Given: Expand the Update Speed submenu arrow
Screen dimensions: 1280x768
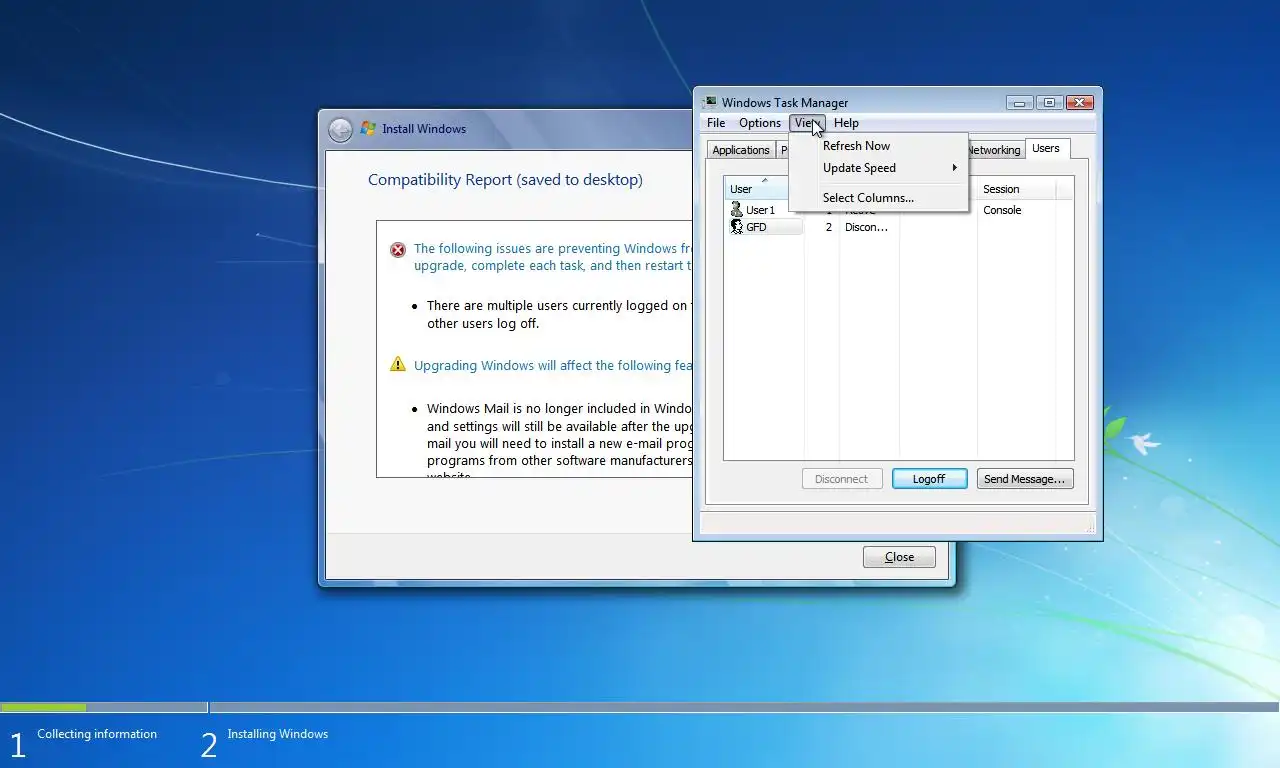Looking at the screenshot, I should [955, 168].
